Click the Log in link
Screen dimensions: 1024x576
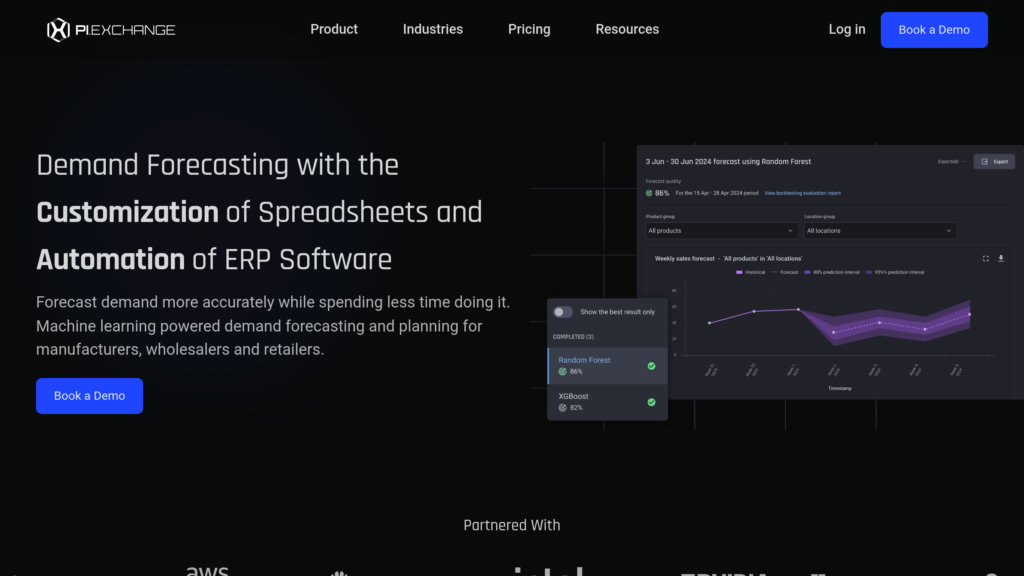point(847,30)
